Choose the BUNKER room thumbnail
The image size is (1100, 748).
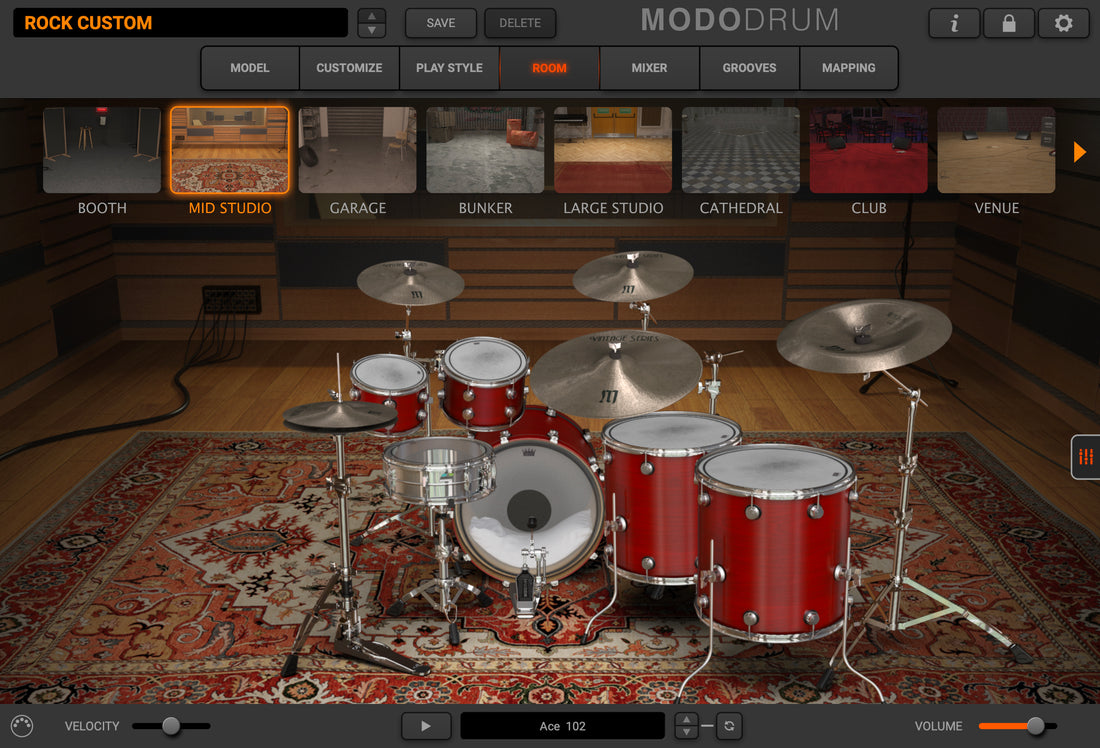(485, 150)
